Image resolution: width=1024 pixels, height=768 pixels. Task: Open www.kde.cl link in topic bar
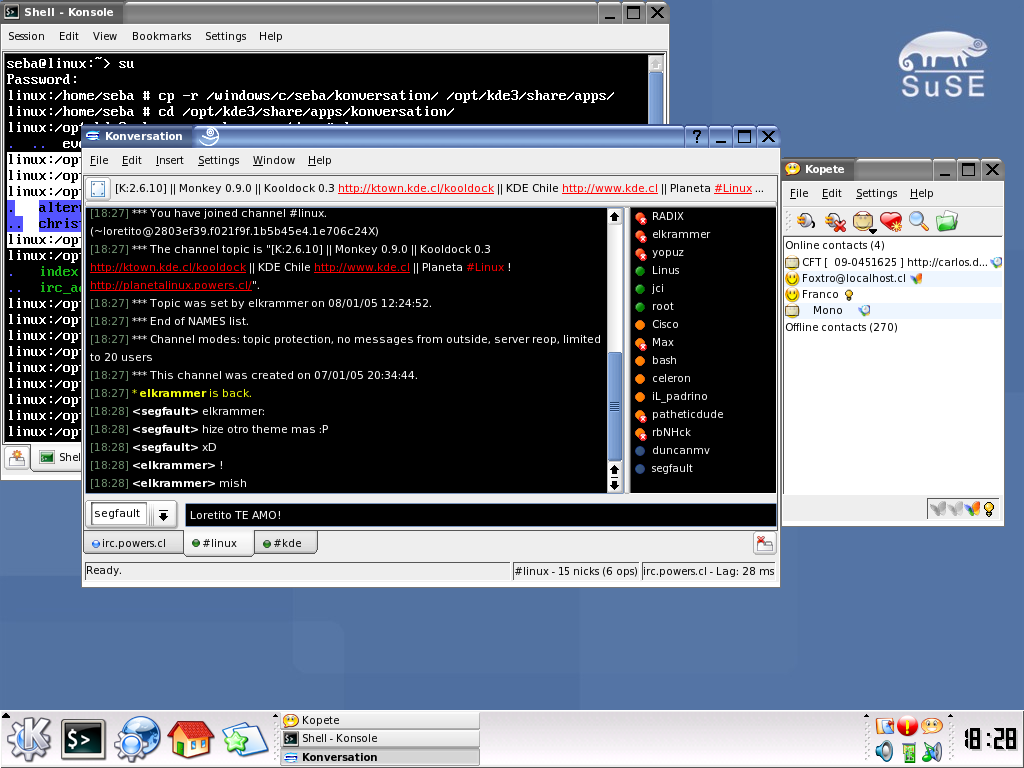[x=609, y=189]
